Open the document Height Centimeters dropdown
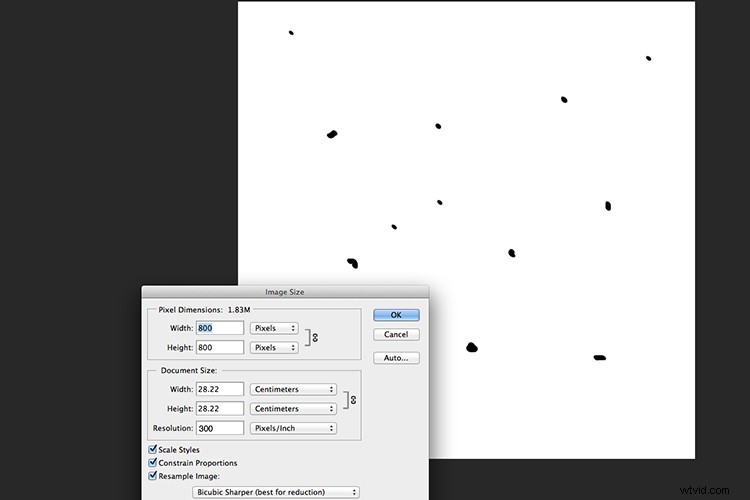Image resolution: width=750 pixels, height=500 pixels. [293, 409]
